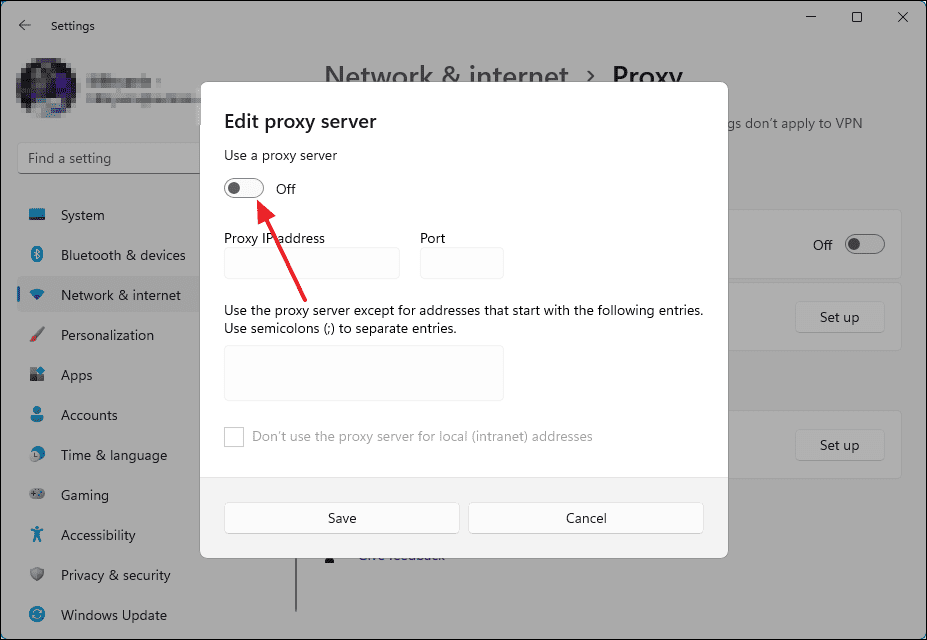The width and height of the screenshot is (927, 640).
Task: Toggle the Off switch in the background Proxy page
Action: [864, 244]
